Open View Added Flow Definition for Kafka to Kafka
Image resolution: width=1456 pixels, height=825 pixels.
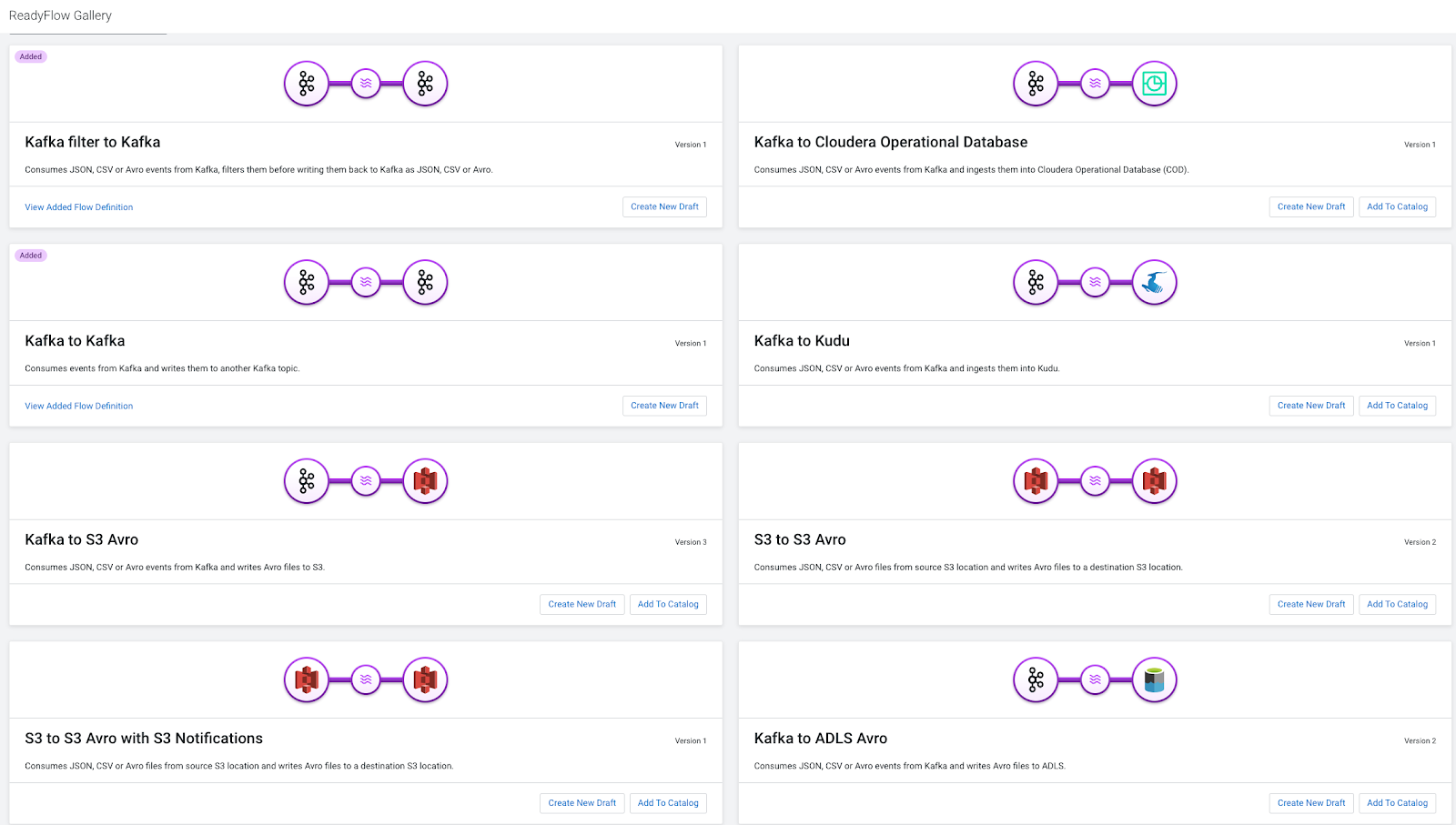(x=79, y=406)
